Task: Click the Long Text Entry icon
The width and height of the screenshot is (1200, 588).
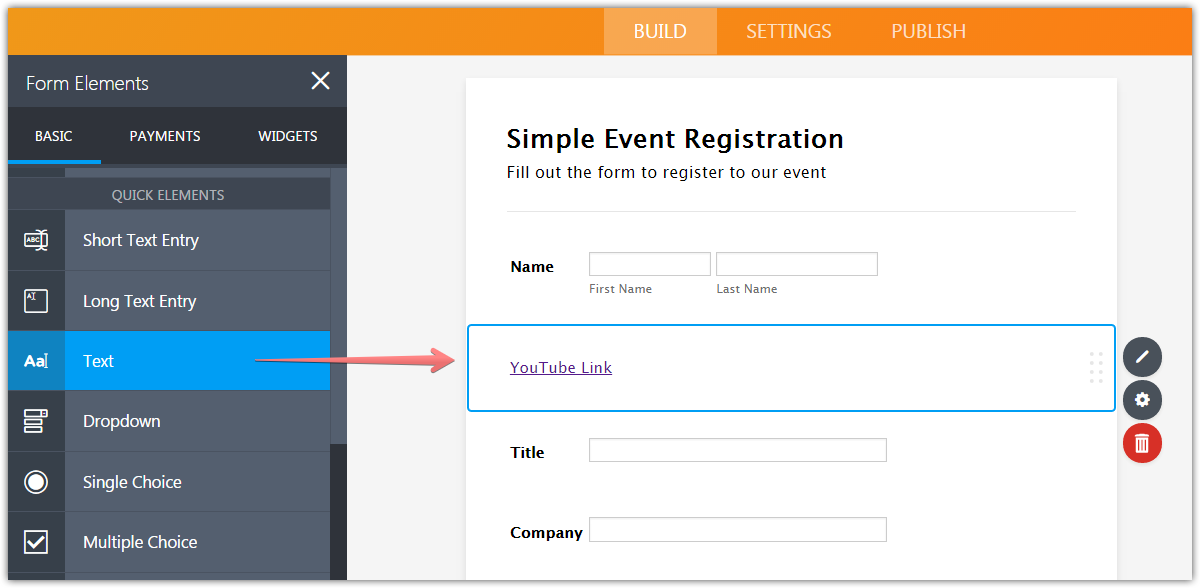Action: 36,300
